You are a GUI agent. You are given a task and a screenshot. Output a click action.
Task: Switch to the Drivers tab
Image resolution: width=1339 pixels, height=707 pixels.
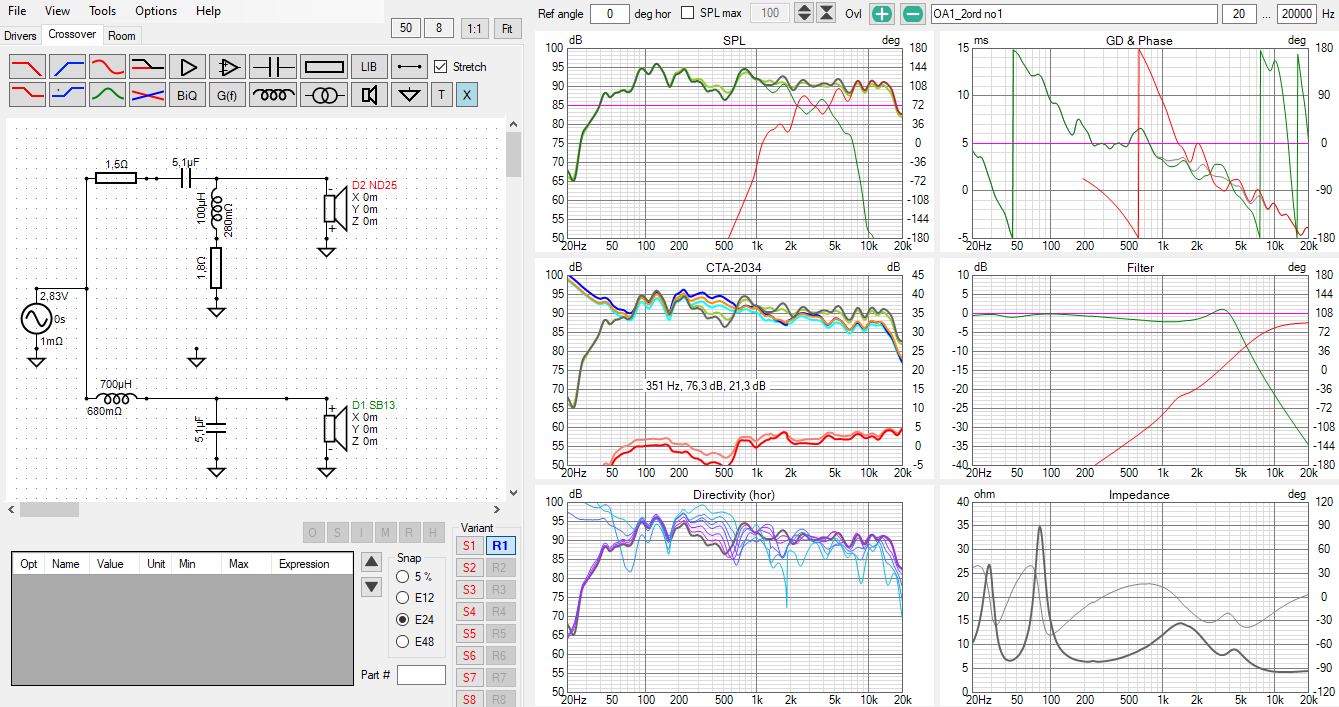20,35
